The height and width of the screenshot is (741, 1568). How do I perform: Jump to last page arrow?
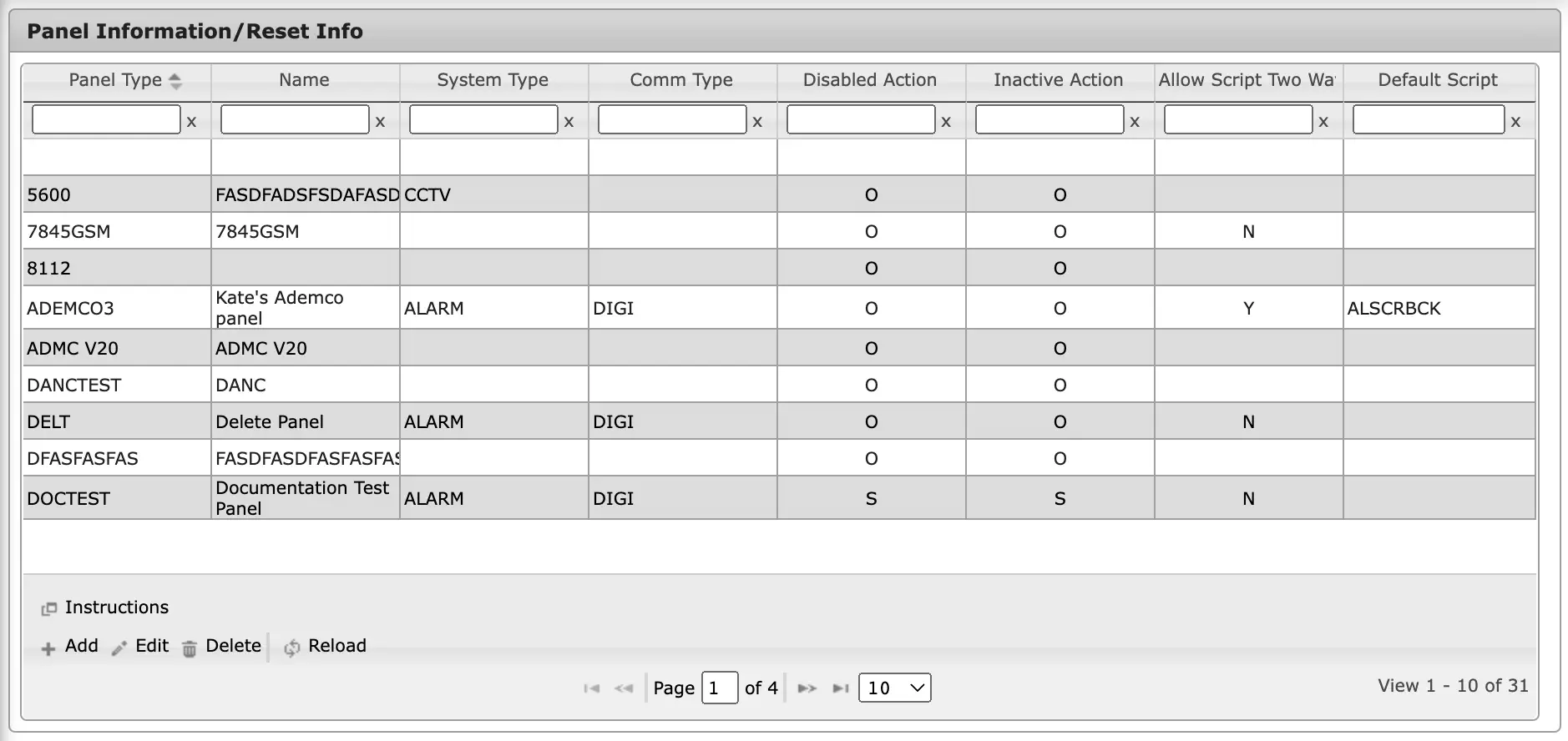point(841,688)
